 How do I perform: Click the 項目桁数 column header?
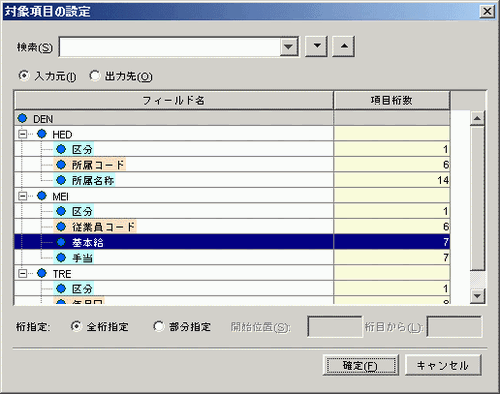(392, 100)
